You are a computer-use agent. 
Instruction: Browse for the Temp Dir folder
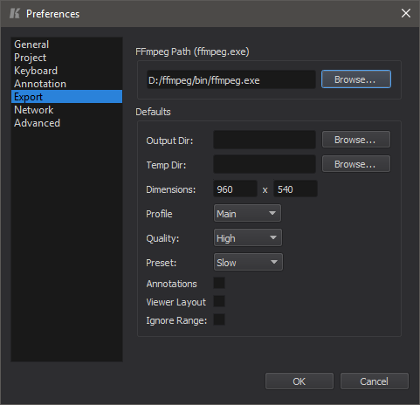tap(356, 164)
